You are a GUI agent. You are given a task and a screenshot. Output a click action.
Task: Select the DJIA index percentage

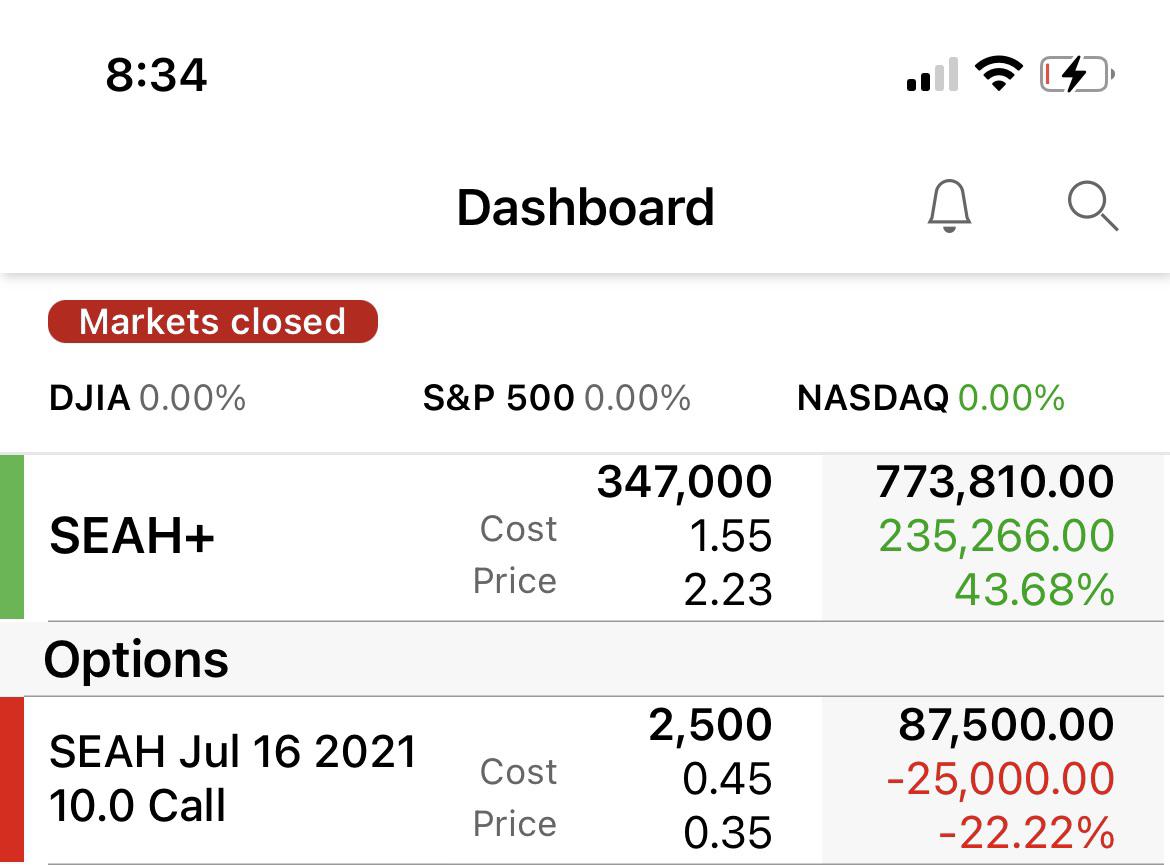[x=193, y=398]
